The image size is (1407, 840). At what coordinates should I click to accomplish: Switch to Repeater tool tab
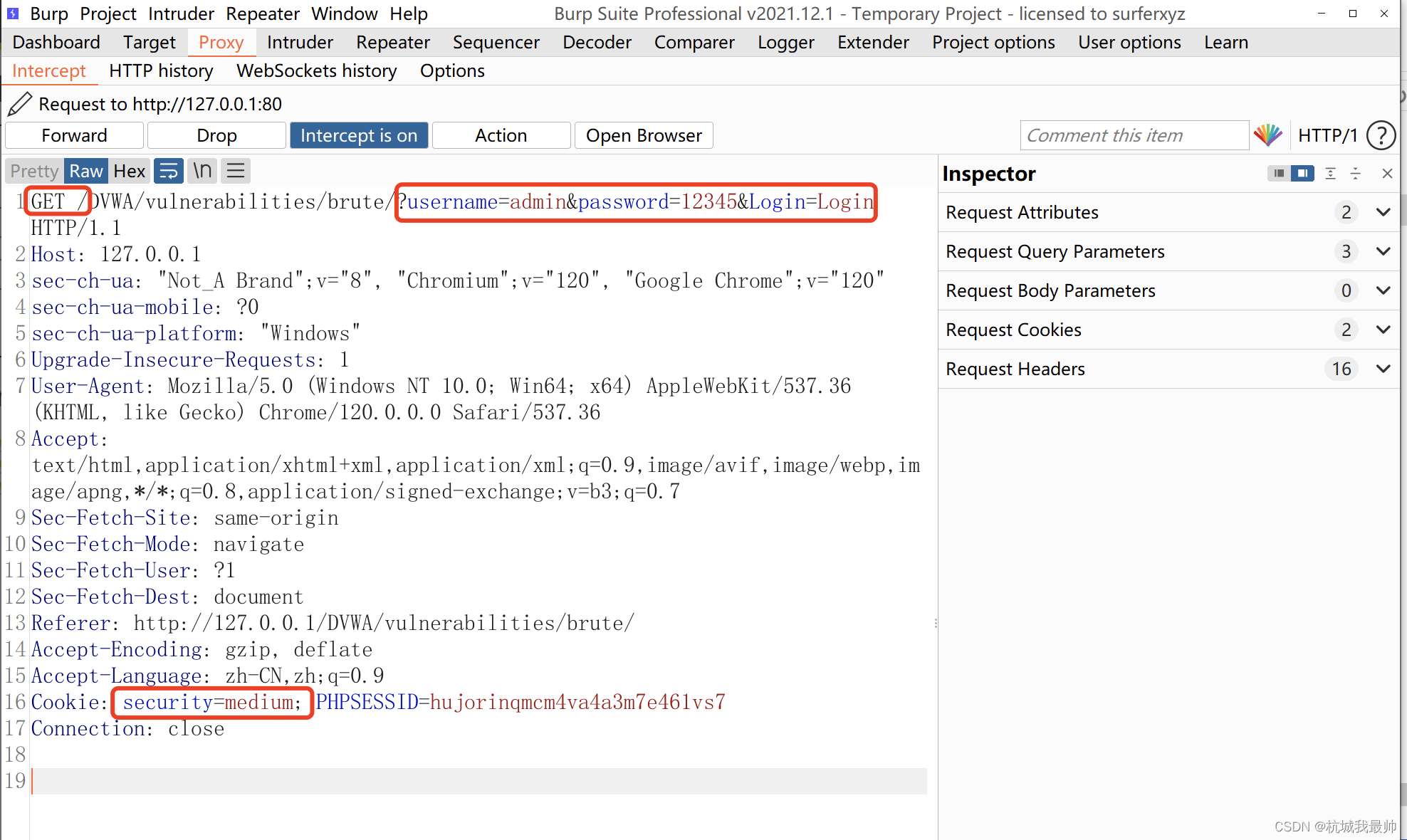pyautogui.click(x=393, y=42)
